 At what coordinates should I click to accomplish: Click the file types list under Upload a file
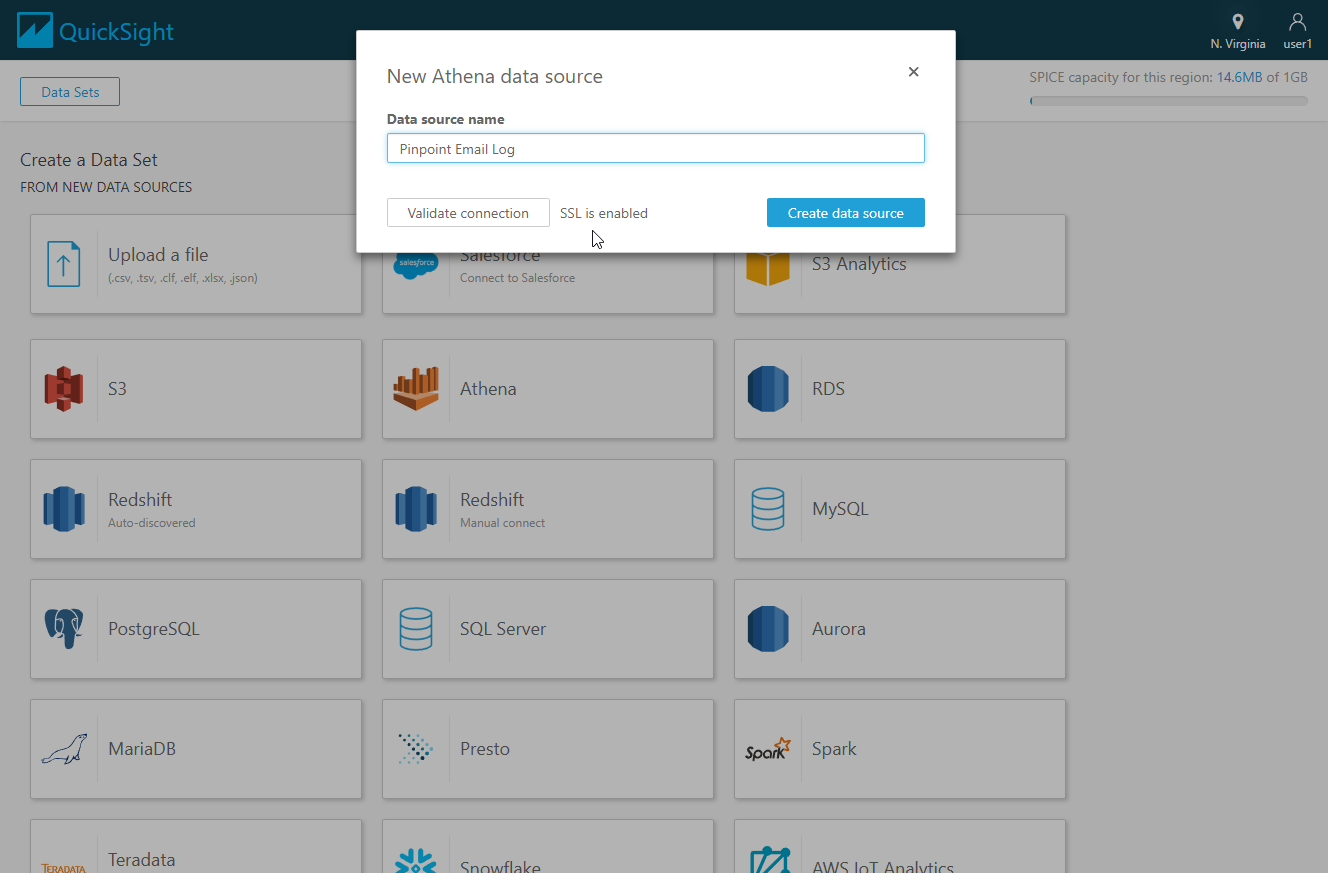point(183,278)
